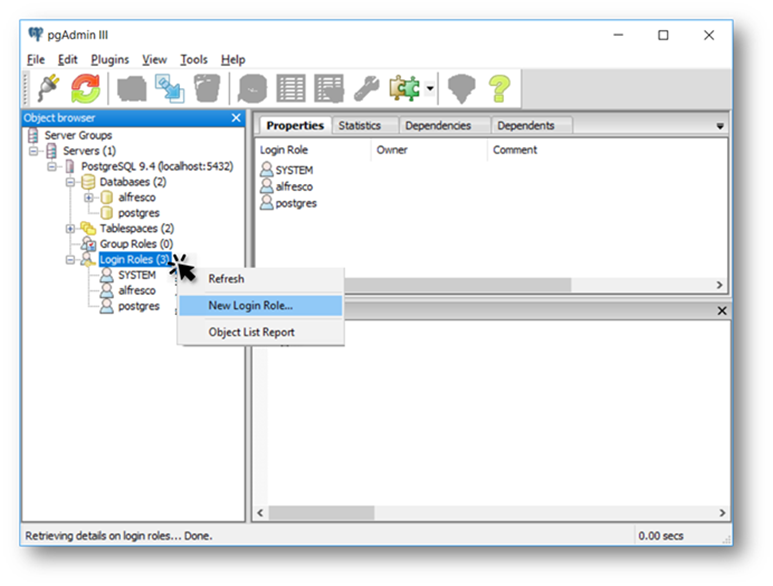Select Group Roles (0) in tree
The image size is (773, 586).
point(136,244)
